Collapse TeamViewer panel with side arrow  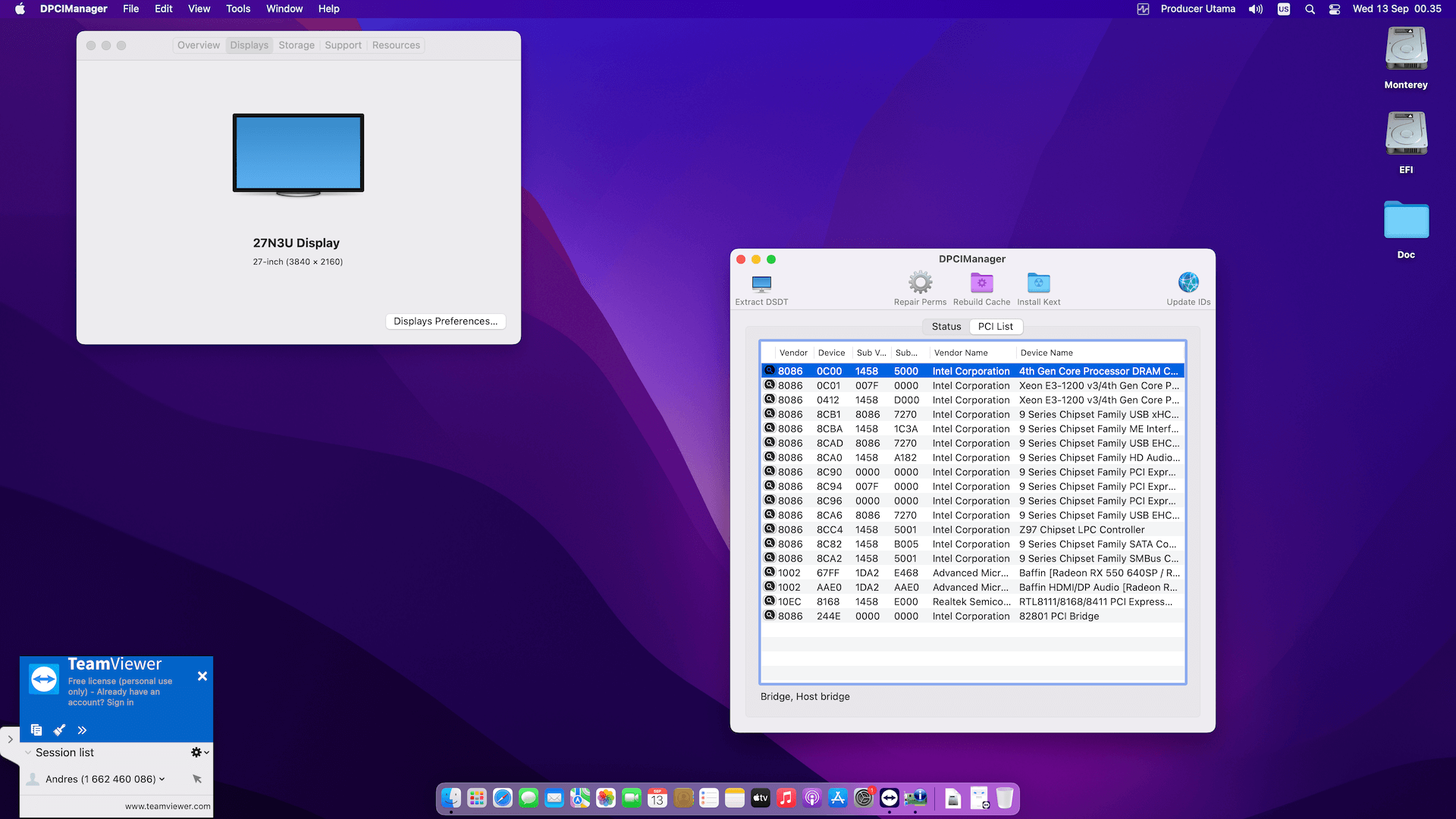10,739
